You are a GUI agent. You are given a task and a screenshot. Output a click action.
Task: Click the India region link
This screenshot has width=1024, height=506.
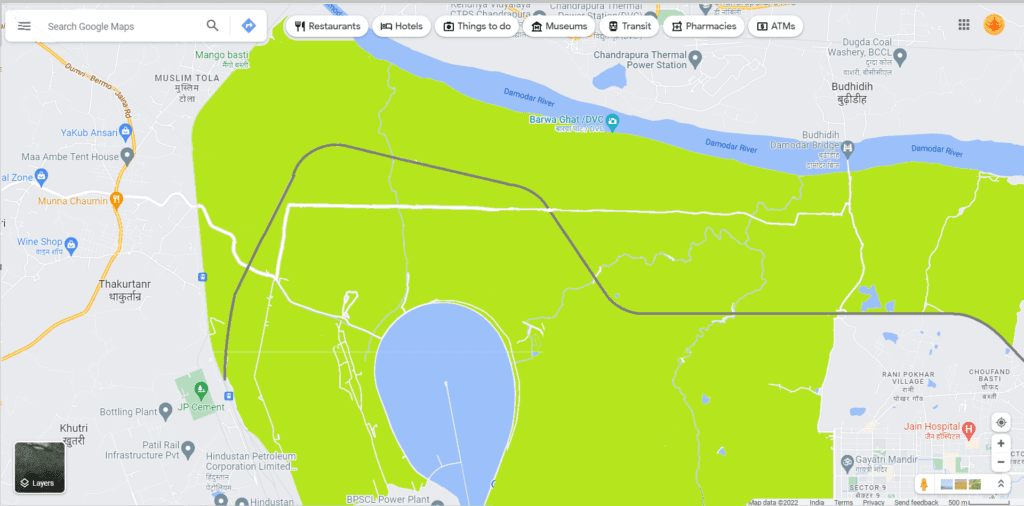click(x=816, y=502)
